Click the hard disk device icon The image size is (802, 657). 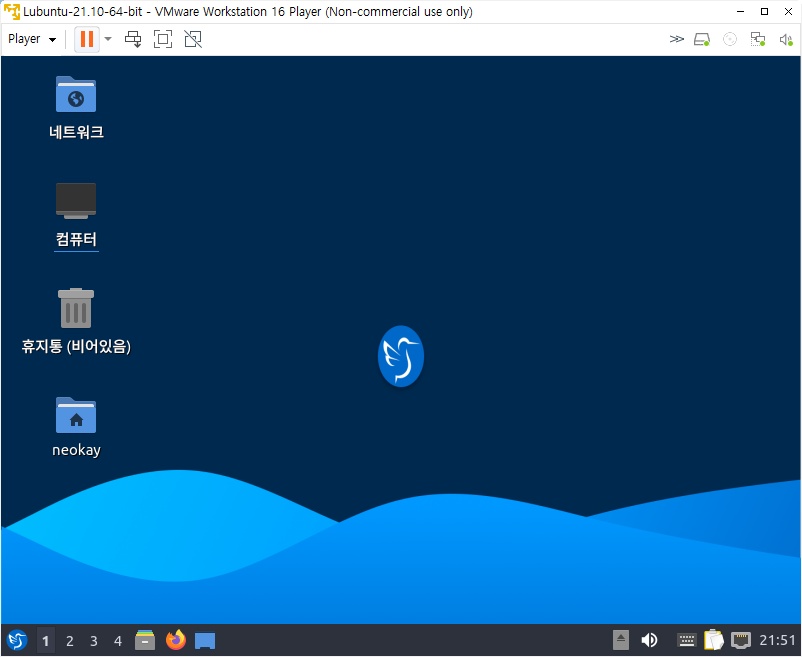(702, 39)
